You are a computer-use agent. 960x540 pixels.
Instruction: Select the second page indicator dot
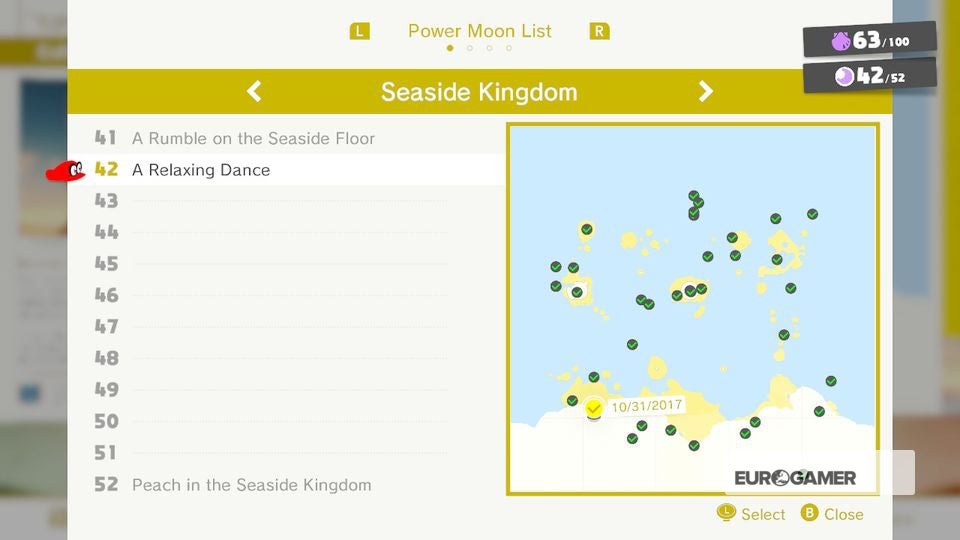tap(470, 48)
